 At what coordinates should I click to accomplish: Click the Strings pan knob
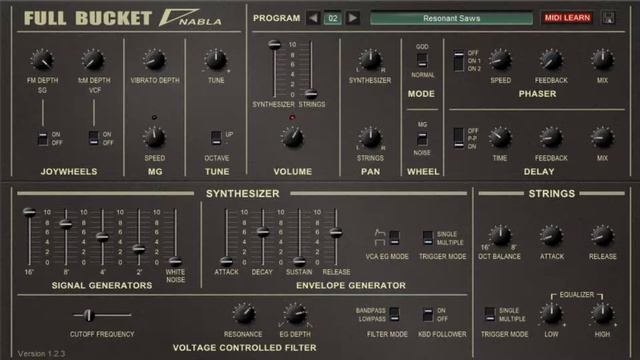(x=370, y=137)
